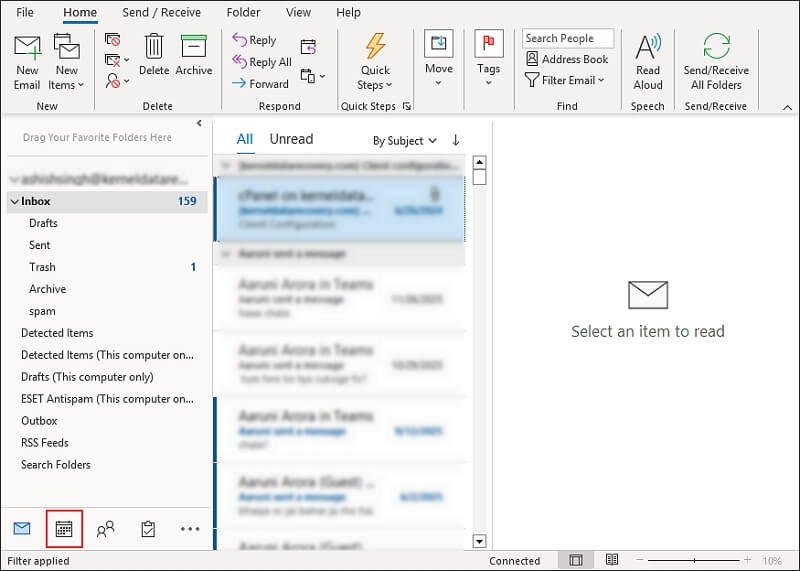Expand the By Subject sort dropdown

405,141
